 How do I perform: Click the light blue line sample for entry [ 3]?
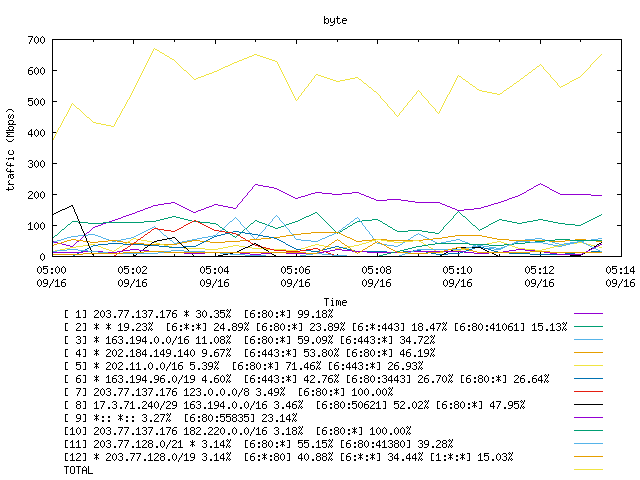click(588, 340)
